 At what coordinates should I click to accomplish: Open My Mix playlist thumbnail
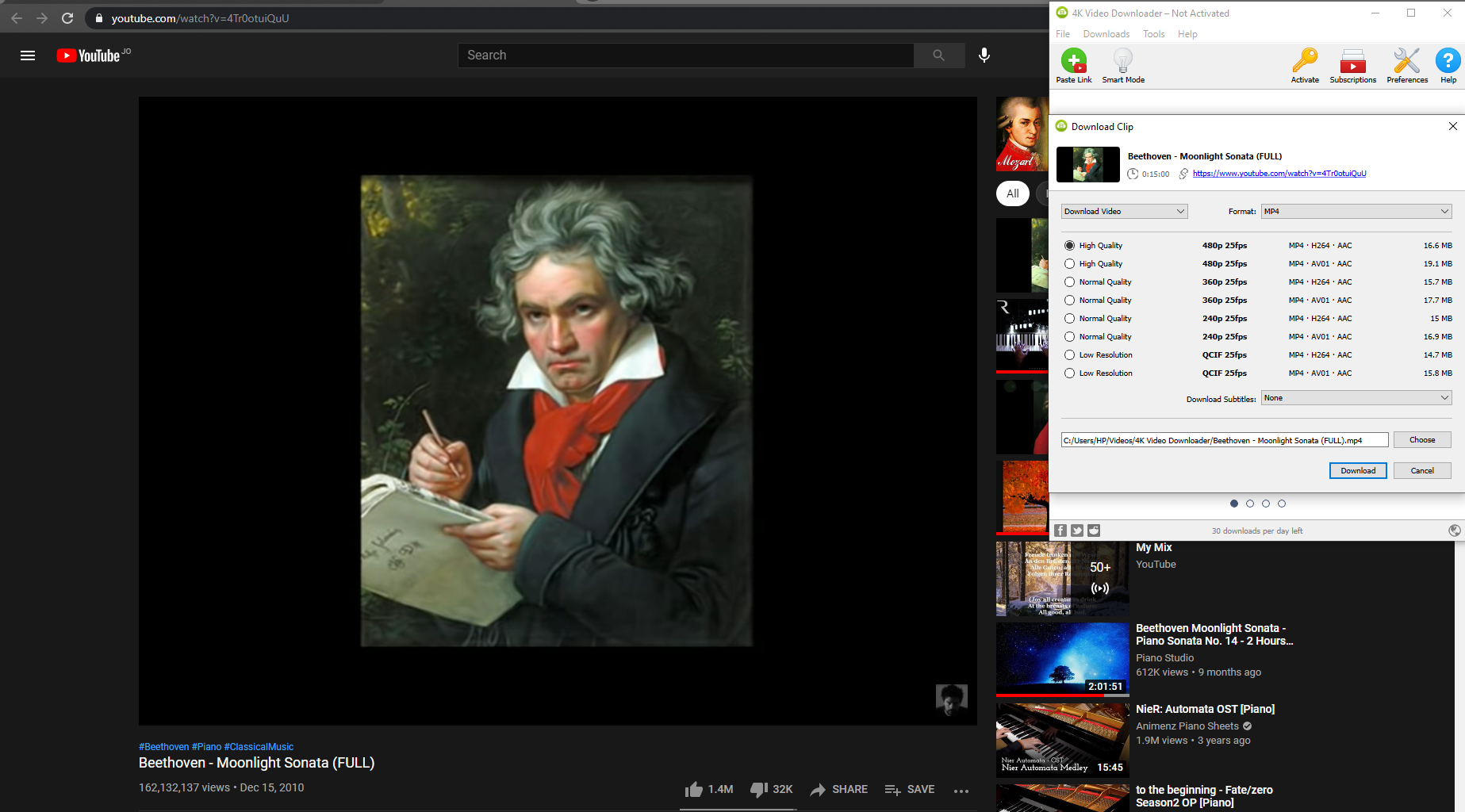(x=1062, y=579)
